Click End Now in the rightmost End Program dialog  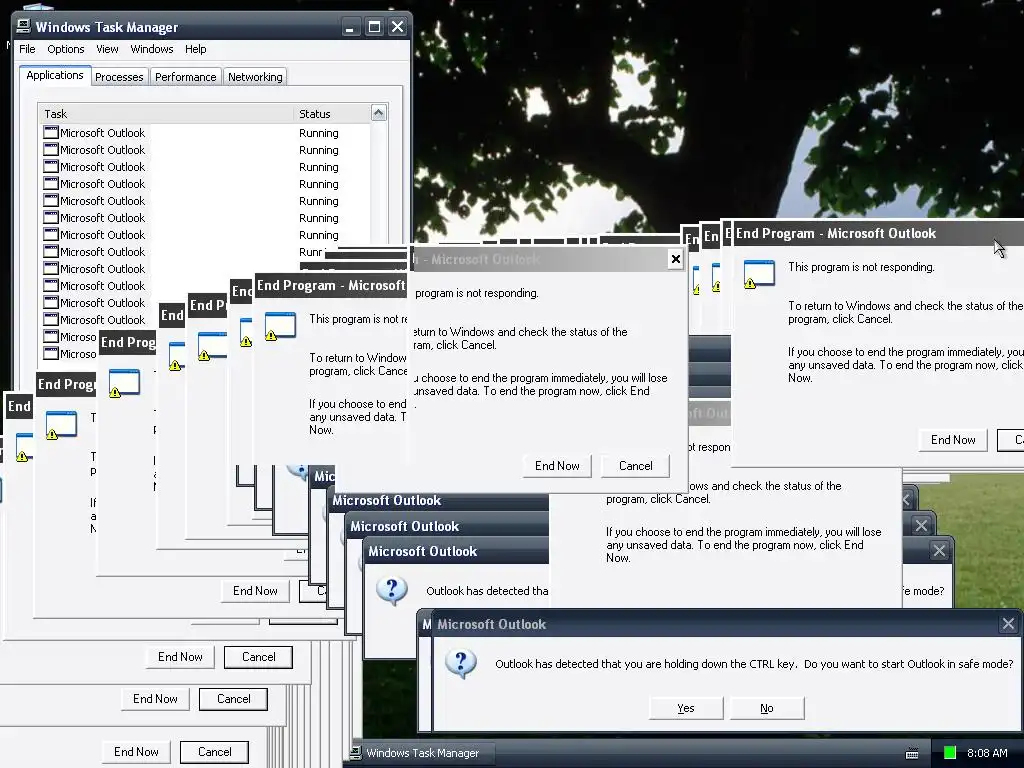[953, 440]
